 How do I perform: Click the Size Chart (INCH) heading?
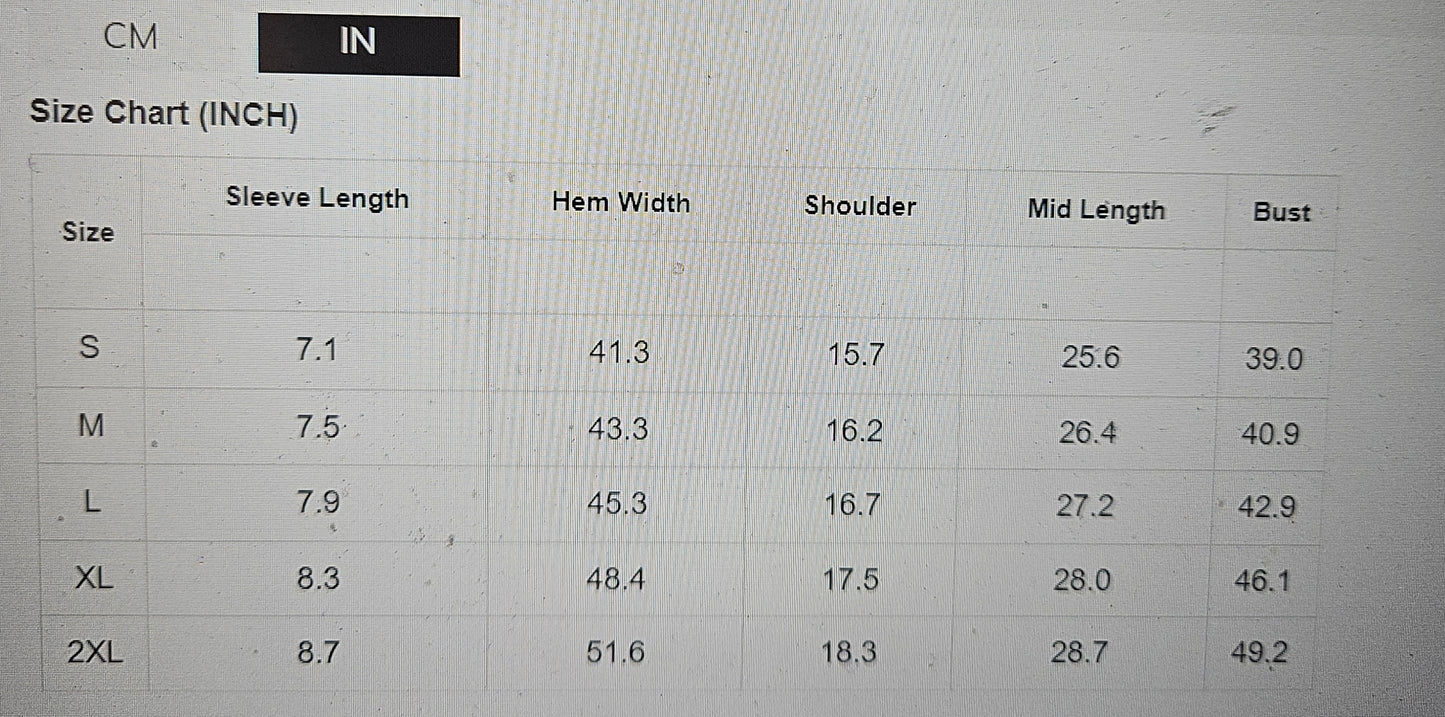(164, 114)
